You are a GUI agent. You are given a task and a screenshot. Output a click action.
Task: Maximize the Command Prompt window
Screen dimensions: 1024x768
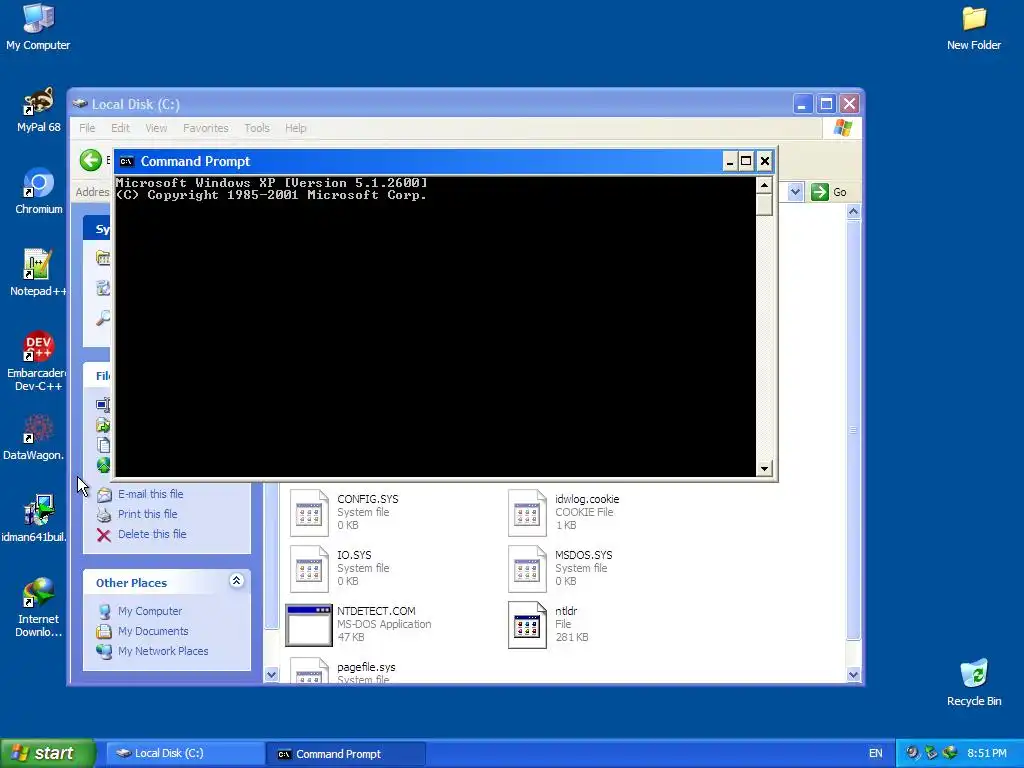(746, 161)
